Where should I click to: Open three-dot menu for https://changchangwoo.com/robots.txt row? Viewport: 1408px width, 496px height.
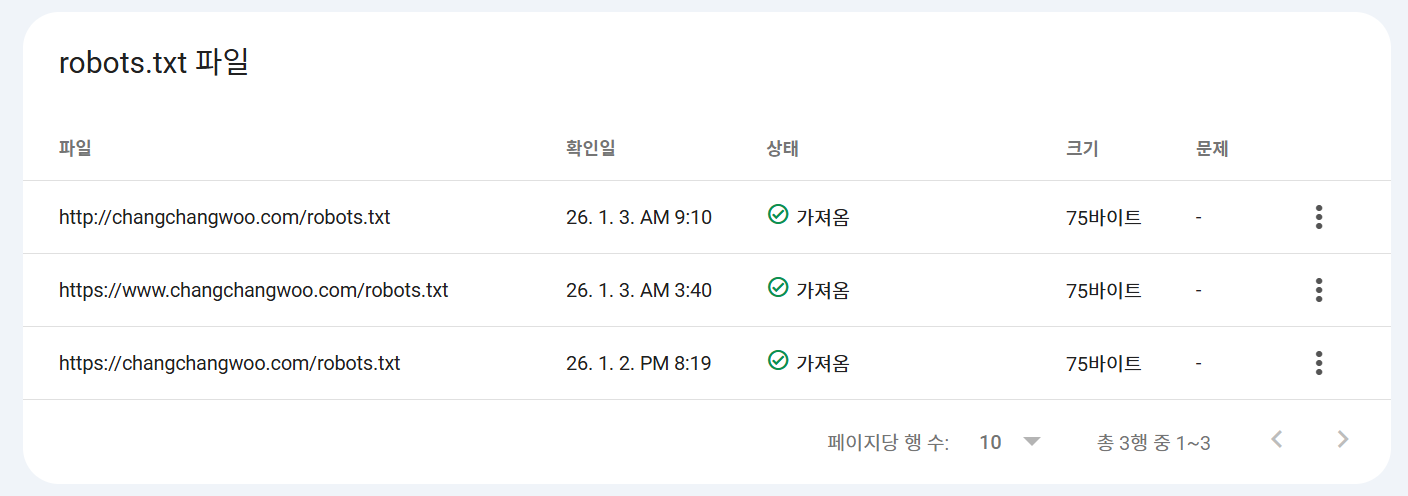(x=1319, y=363)
